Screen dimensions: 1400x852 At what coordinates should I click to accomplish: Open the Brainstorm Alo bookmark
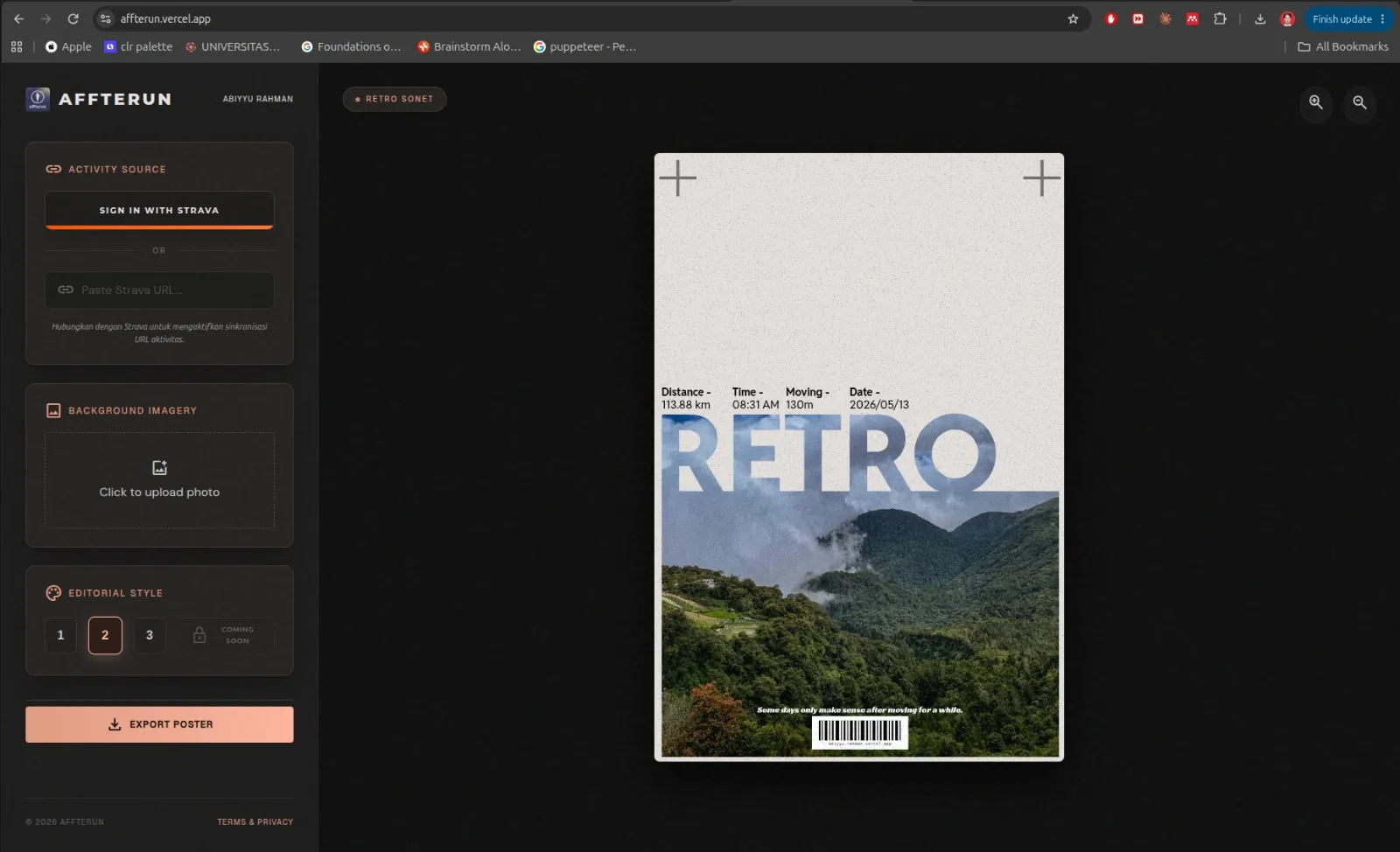pyautogui.click(x=469, y=46)
